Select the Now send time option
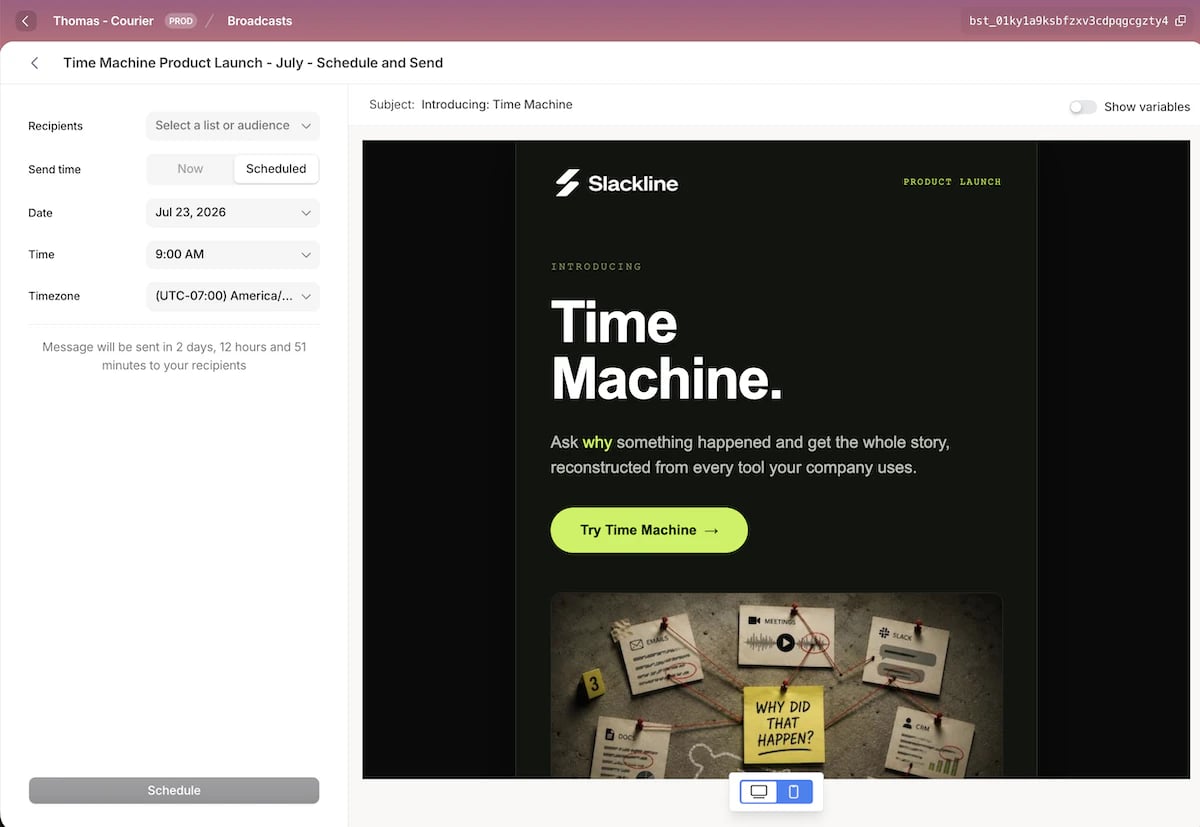The height and width of the screenshot is (827, 1200). 190,169
